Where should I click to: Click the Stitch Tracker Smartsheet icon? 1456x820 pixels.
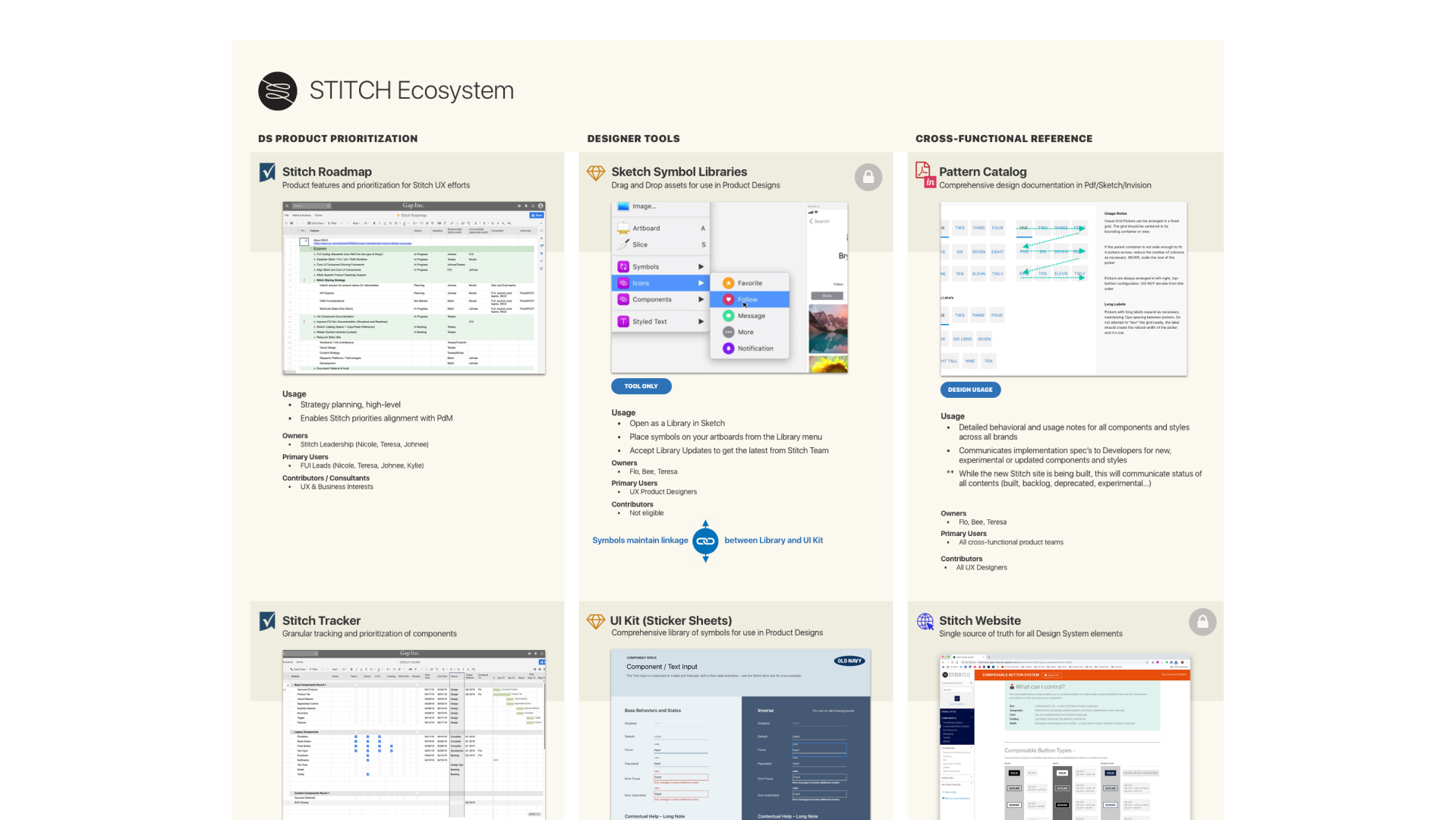(267, 621)
